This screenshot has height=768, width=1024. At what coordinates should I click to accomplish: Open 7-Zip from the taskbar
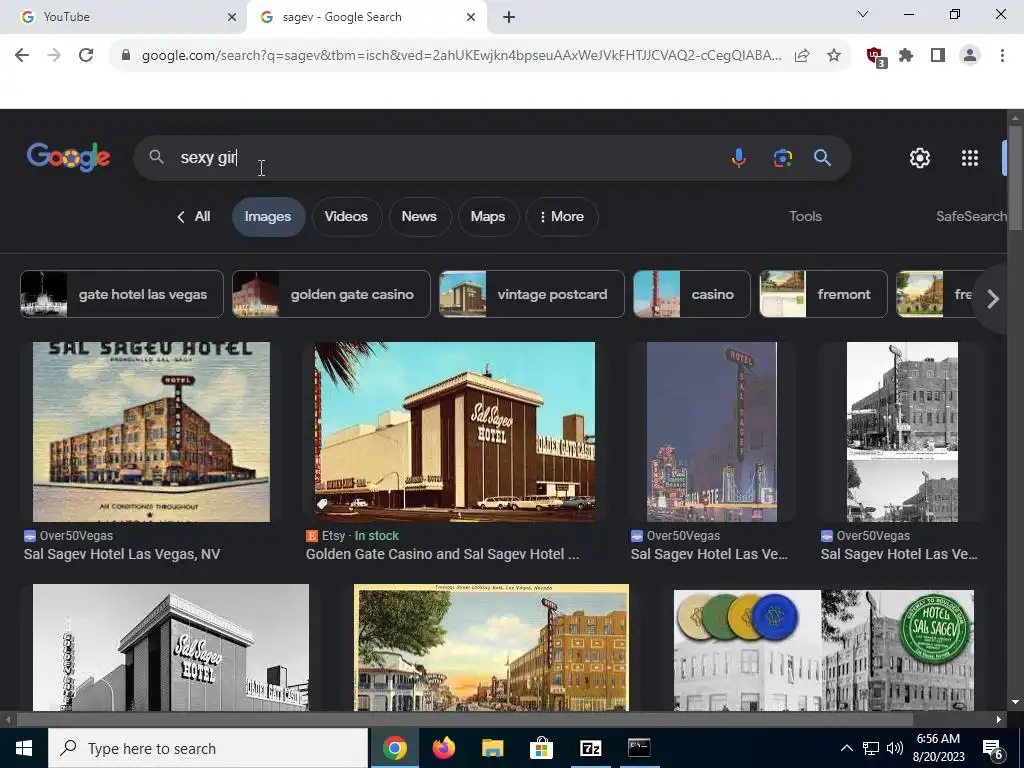tap(590, 748)
